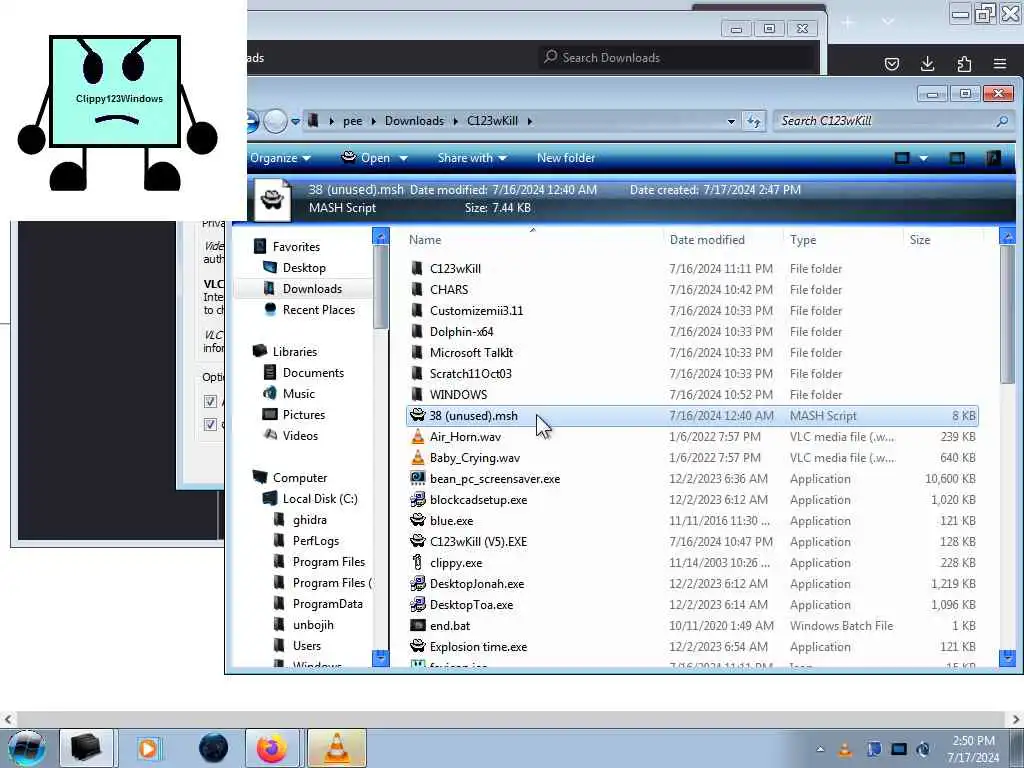Open the black folder taskbar icon
Image resolution: width=1024 pixels, height=768 pixels.
click(86, 748)
